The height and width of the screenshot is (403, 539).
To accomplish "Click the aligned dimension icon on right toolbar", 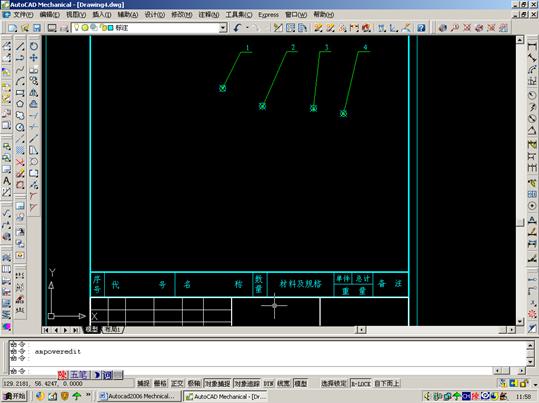I will (532, 57).
